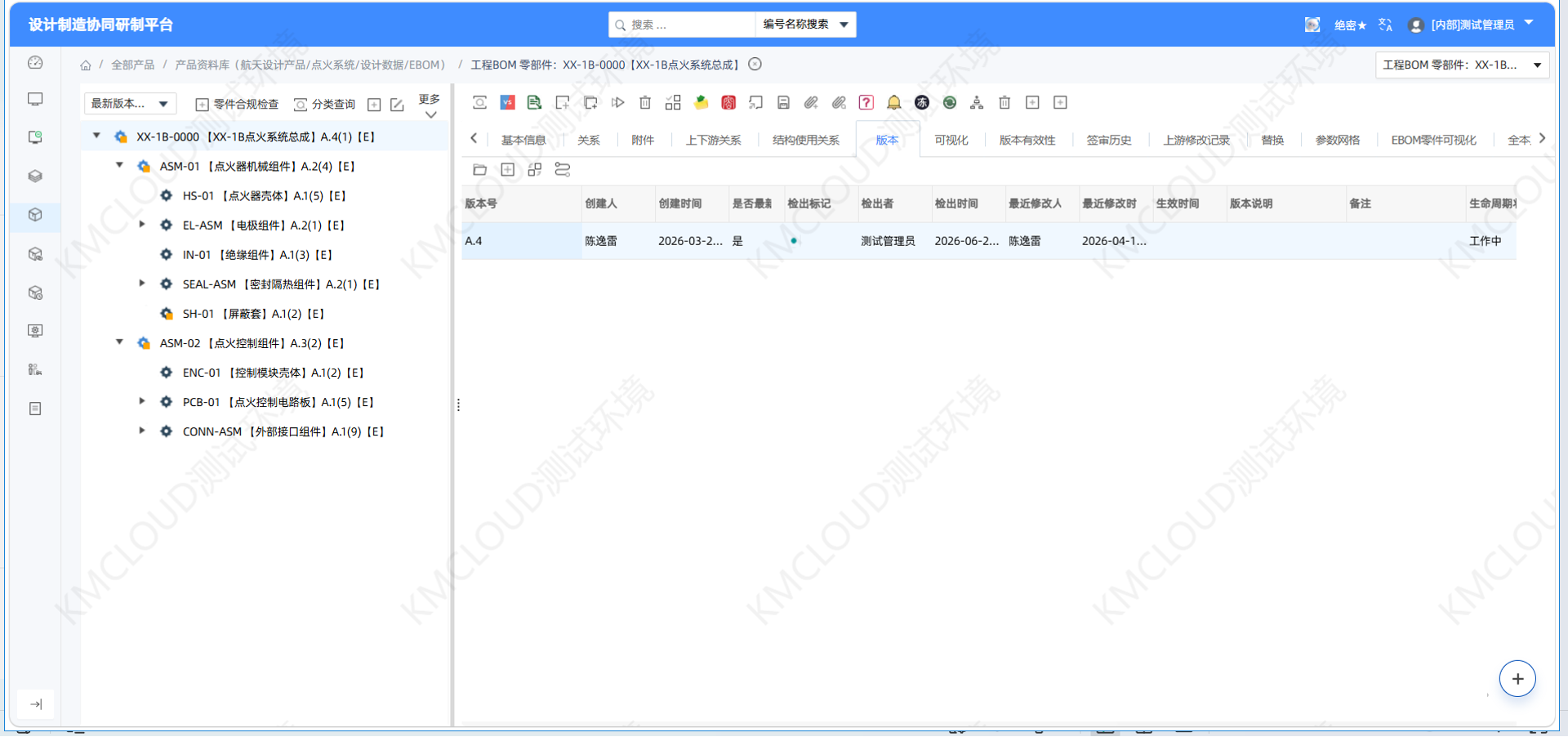Collapse the ASM-01 tree node arrow
Viewport: 1568px width, 737px height.
pyautogui.click(x=119, y=165)
